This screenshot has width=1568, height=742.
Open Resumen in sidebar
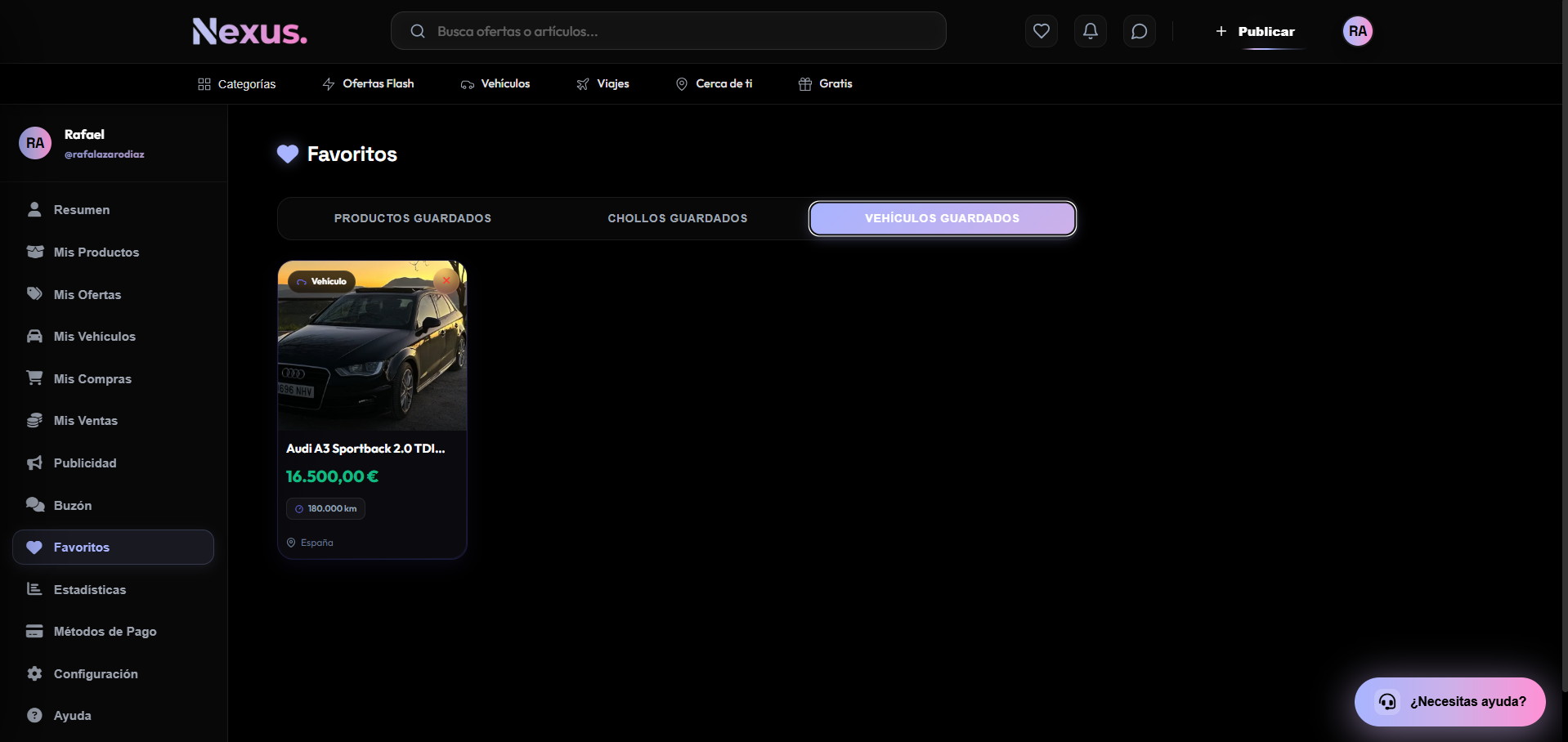point(113,210)
